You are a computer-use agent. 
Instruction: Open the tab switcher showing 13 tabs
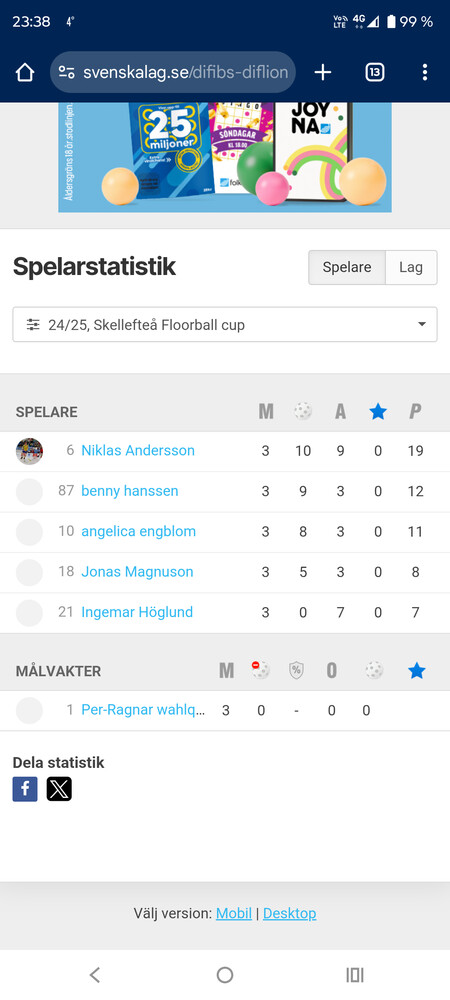(x=375, y=73)
